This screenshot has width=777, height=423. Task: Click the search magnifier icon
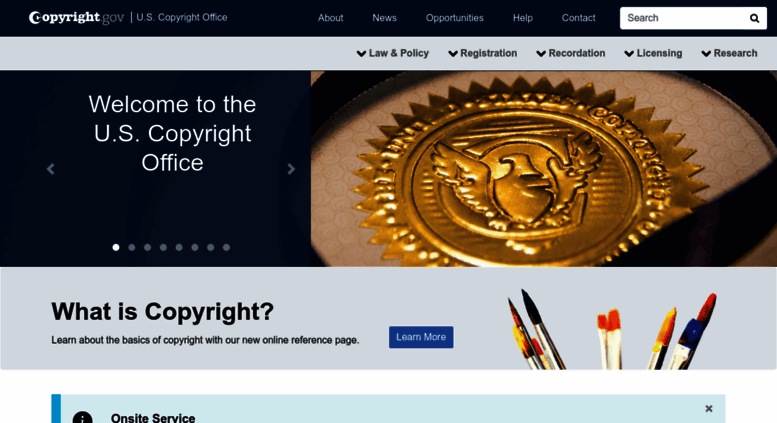click(754, 18)
